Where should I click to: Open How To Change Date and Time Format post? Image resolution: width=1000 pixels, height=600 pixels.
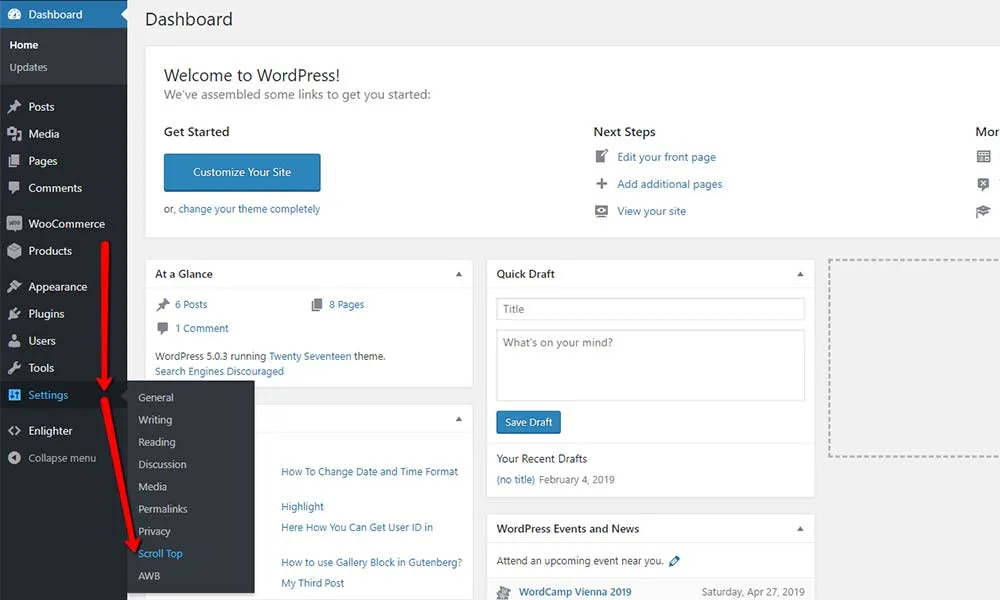[x=369, y=472]
